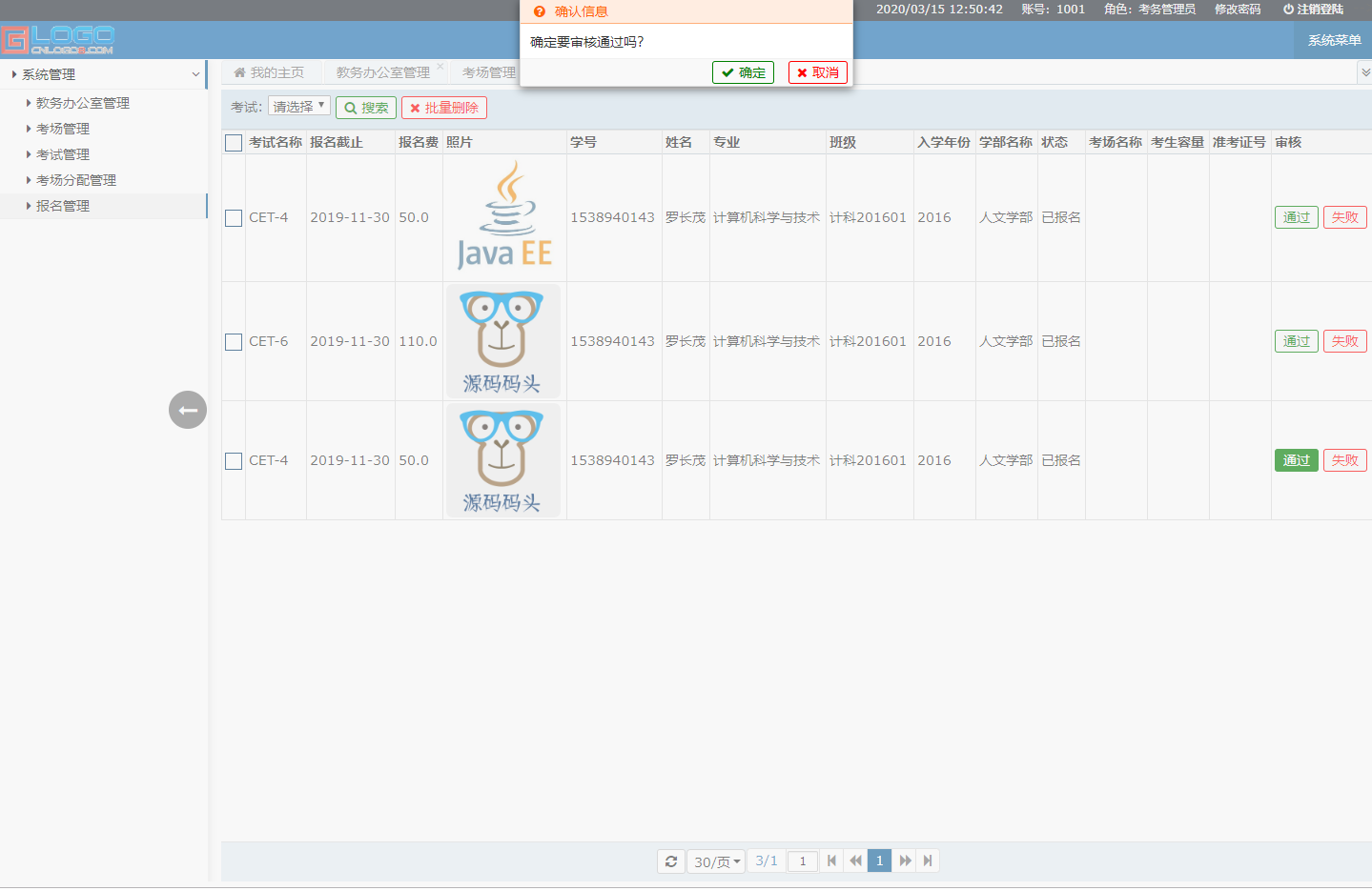Click the magnifier icon on the 搜索 button

coord(351,107)
